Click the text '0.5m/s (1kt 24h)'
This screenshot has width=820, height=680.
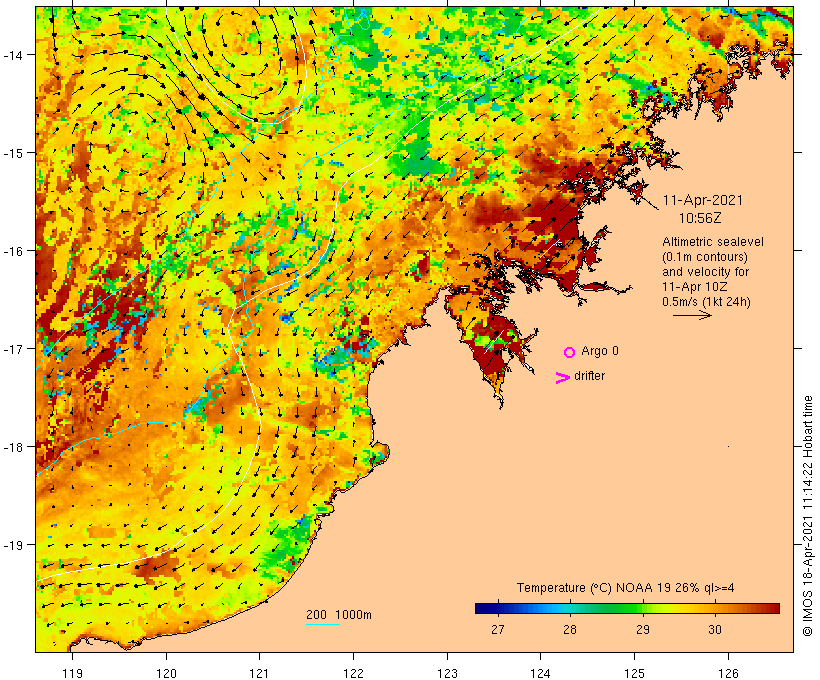pyautogui.click(x=707, y=302)
